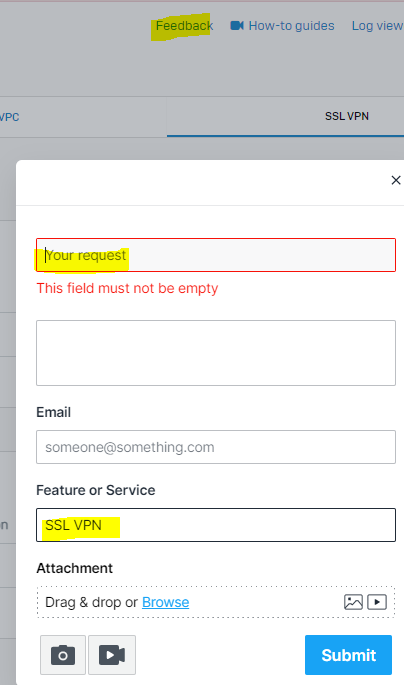Open the Feedback link in header
The width and height of the screenshot is (404, 685).
click(x=184, y=26)
